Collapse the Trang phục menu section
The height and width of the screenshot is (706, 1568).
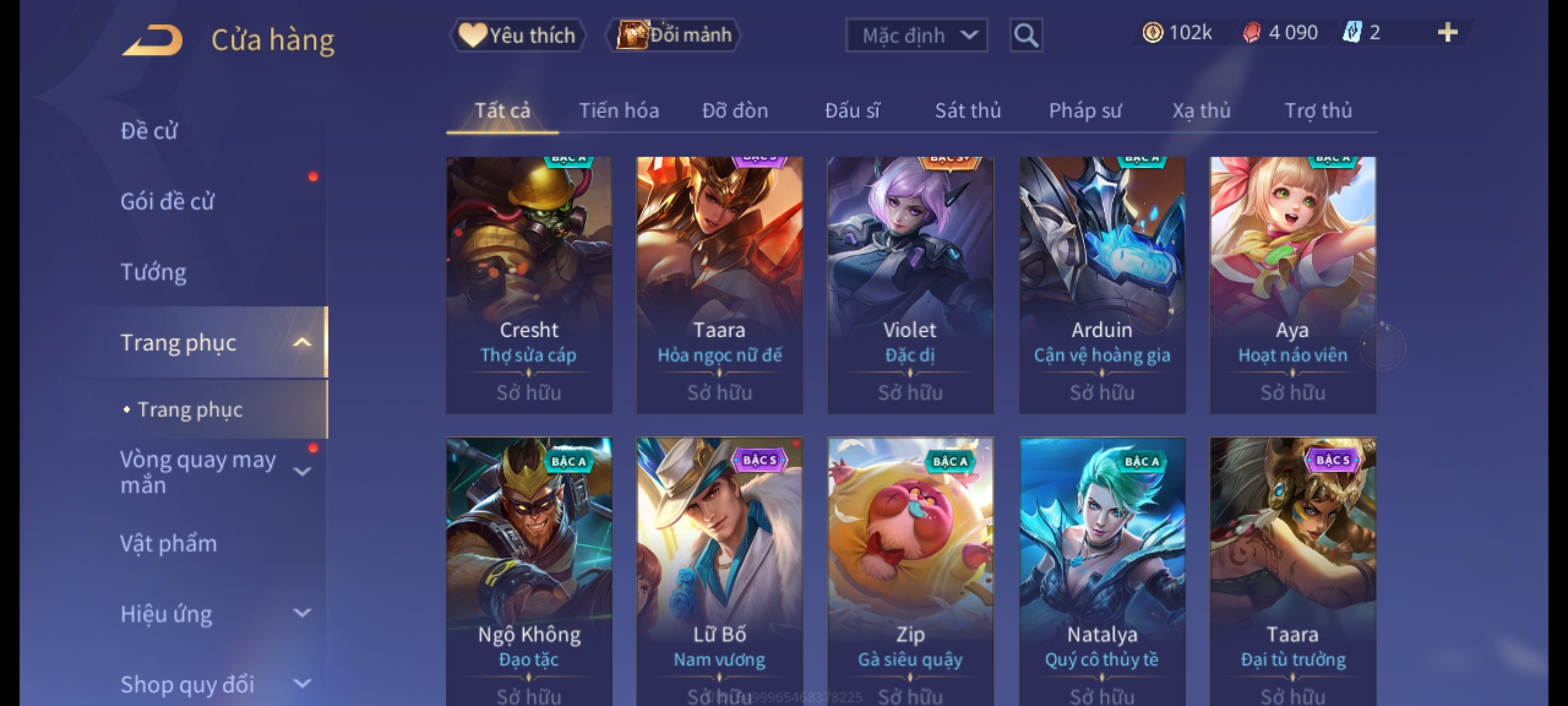[302, 343]
